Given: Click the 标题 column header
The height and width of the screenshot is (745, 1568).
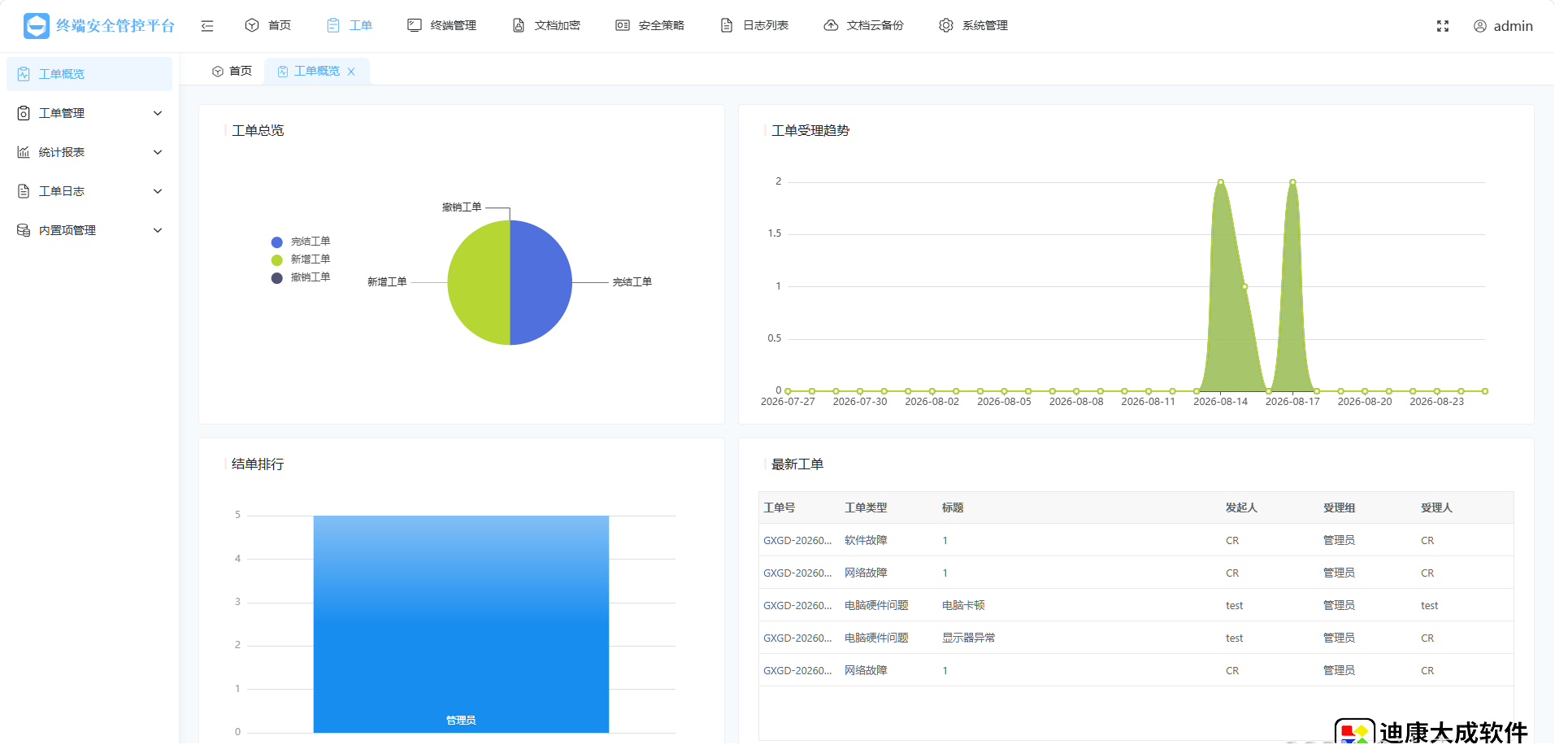Looking at the screenshot, I should pos(953,508).
